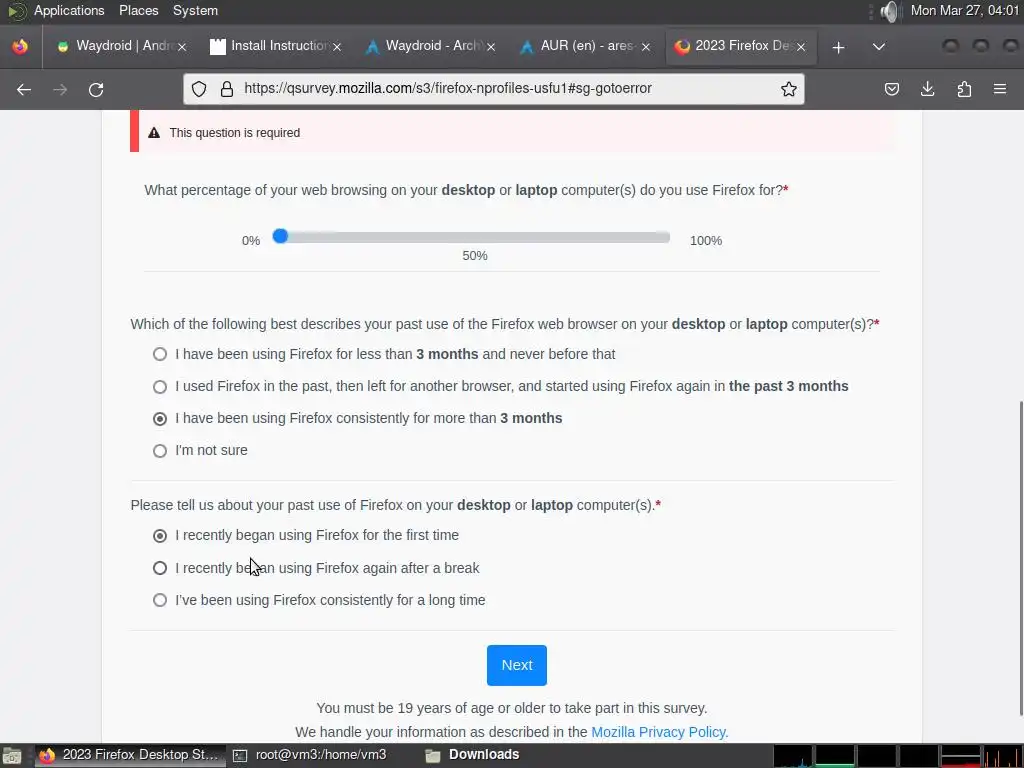Click 'This question is required' message

(234, 133)
